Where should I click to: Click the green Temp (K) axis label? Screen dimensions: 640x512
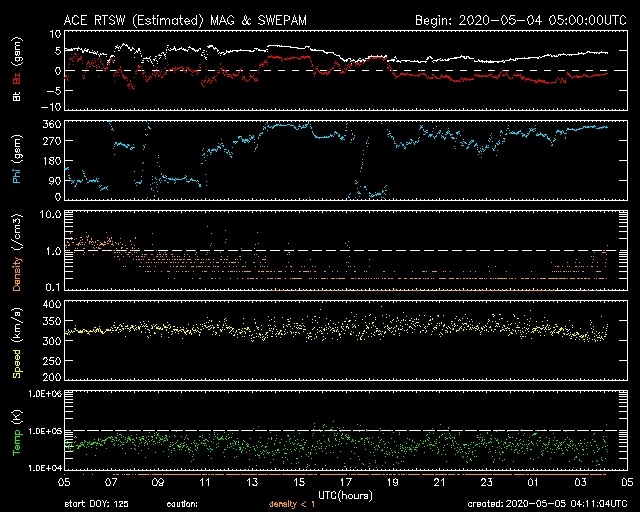16,430
